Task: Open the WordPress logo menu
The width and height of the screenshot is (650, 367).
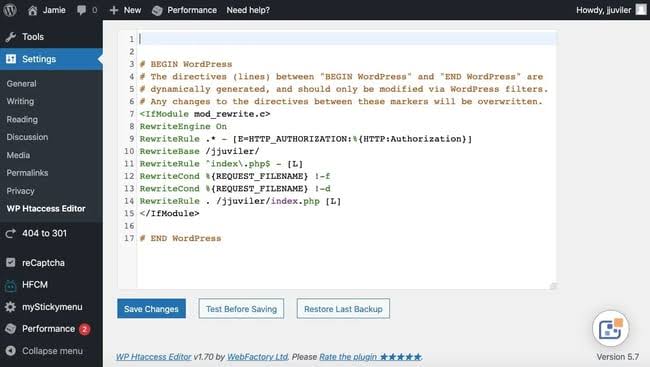Action: (x=10, y=10)
